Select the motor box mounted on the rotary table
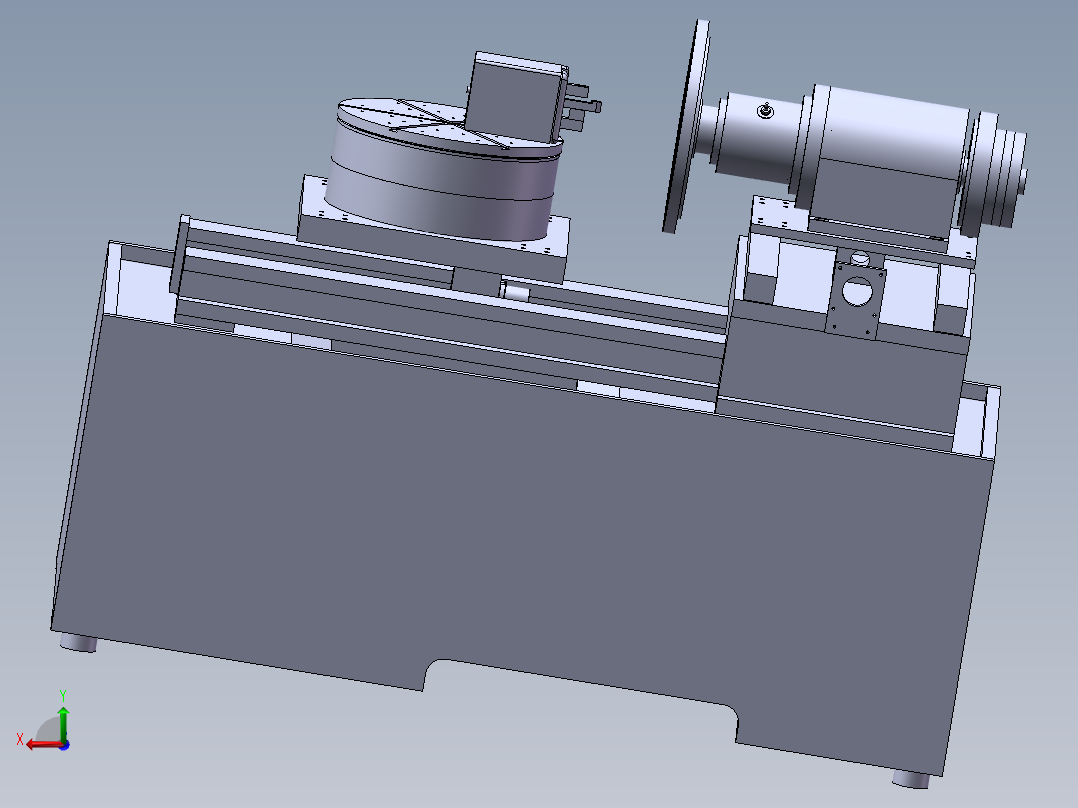The width and height of the screenshot is (1078, 808). click(x=516, y=96)
